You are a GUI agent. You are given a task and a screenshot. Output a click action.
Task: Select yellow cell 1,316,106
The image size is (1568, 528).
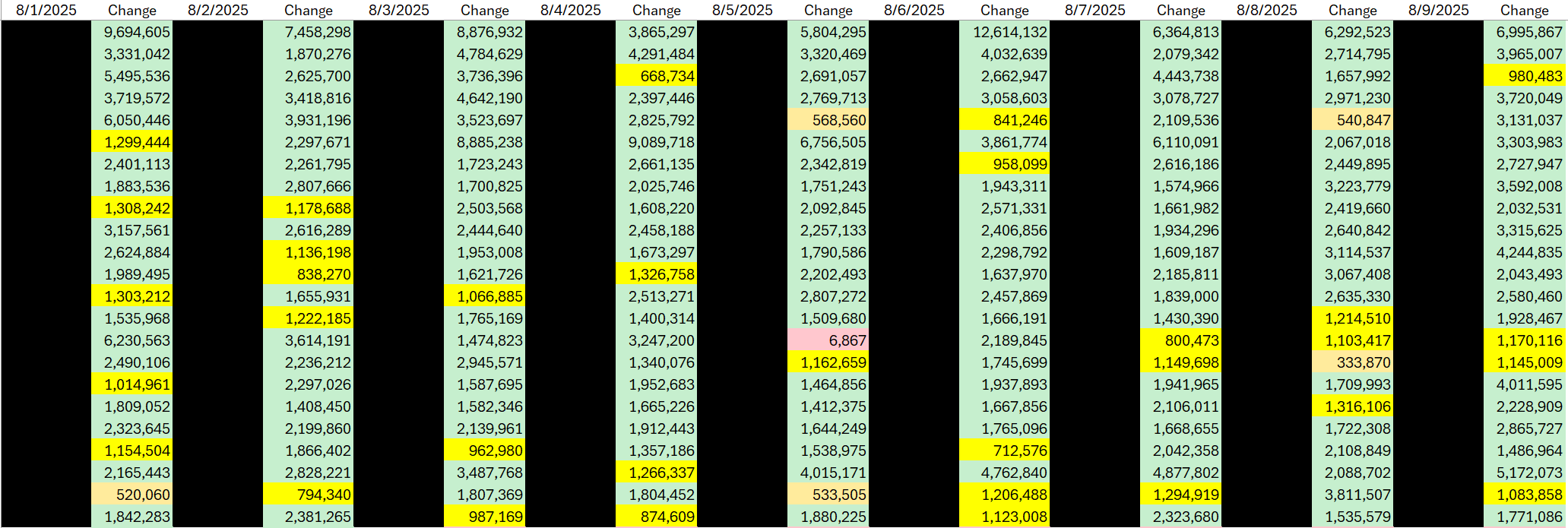click(x=1352, y=406)
